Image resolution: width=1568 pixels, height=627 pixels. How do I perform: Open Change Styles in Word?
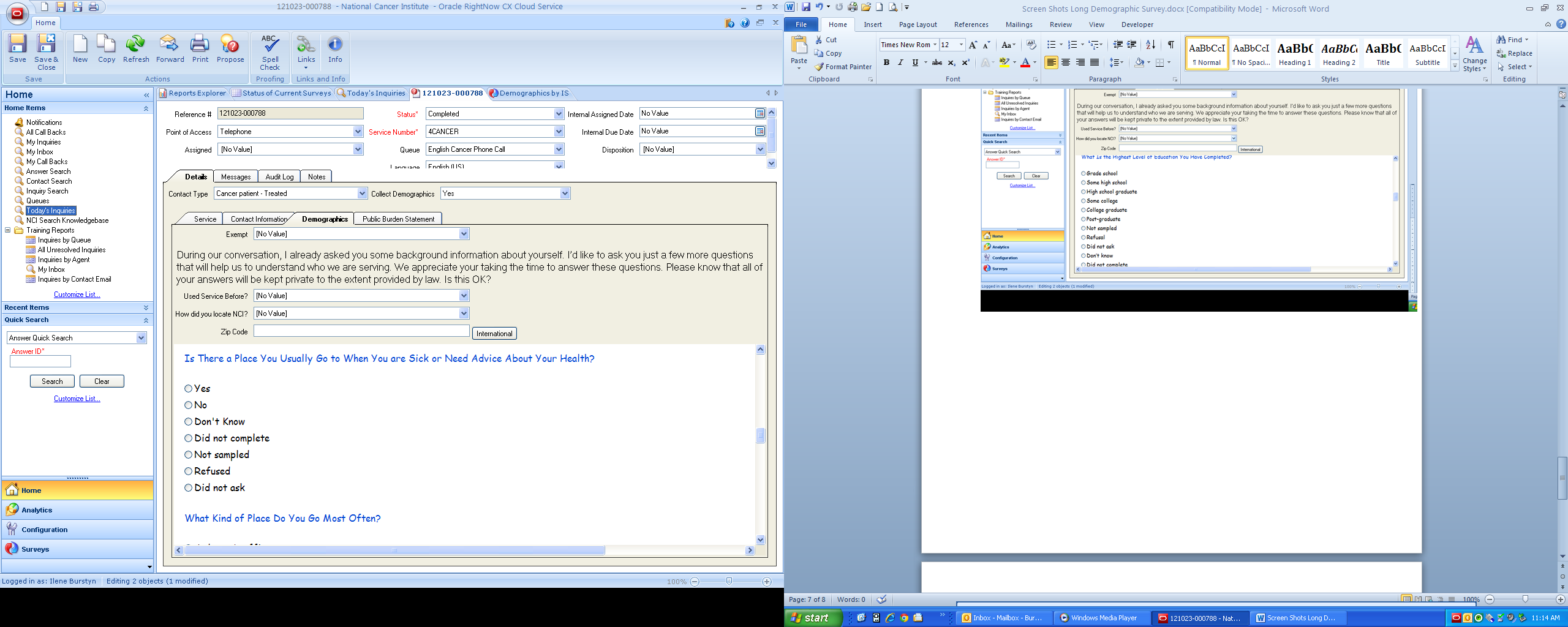coord(1474,54)
